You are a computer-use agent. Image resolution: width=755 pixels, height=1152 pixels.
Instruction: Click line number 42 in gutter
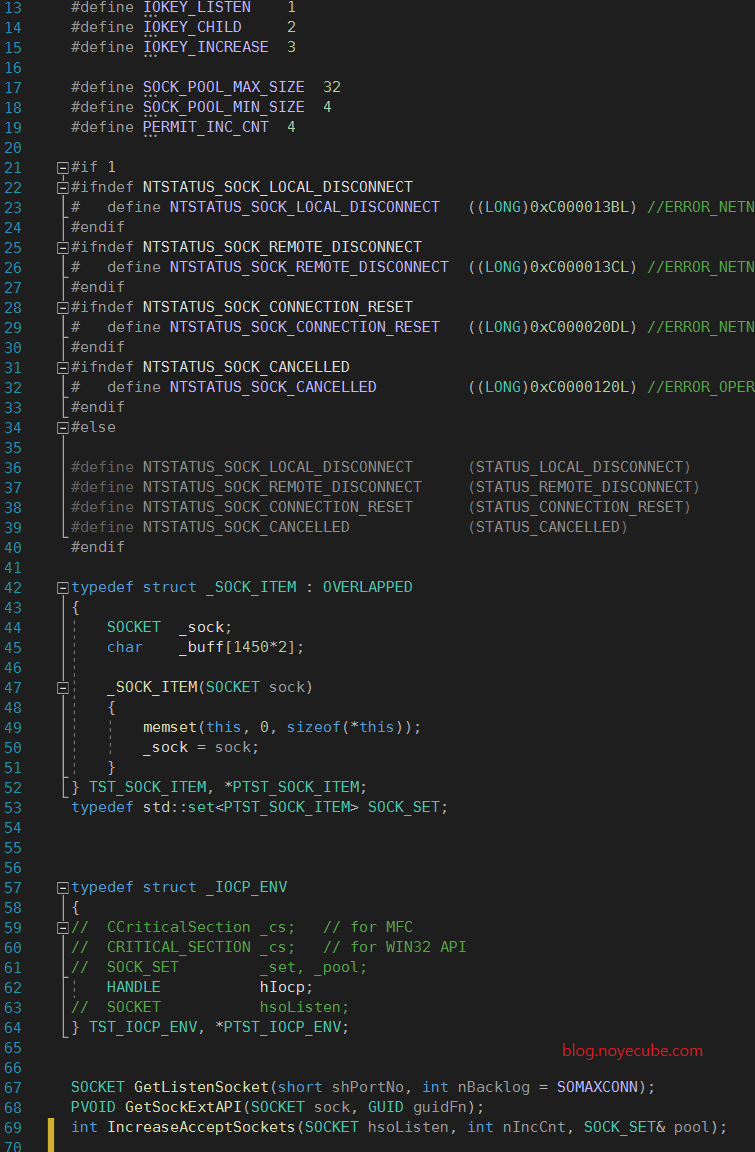[13, 588]
